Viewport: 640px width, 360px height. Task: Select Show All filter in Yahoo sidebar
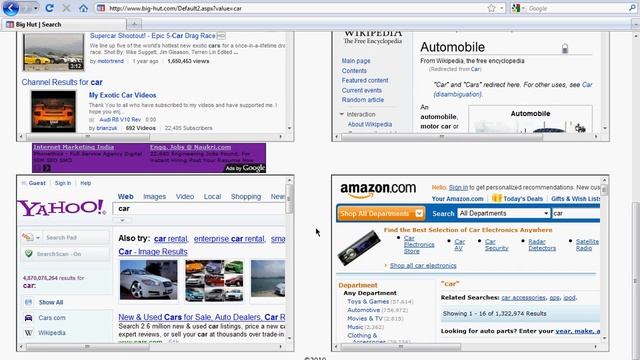click(x=51, y=302)
